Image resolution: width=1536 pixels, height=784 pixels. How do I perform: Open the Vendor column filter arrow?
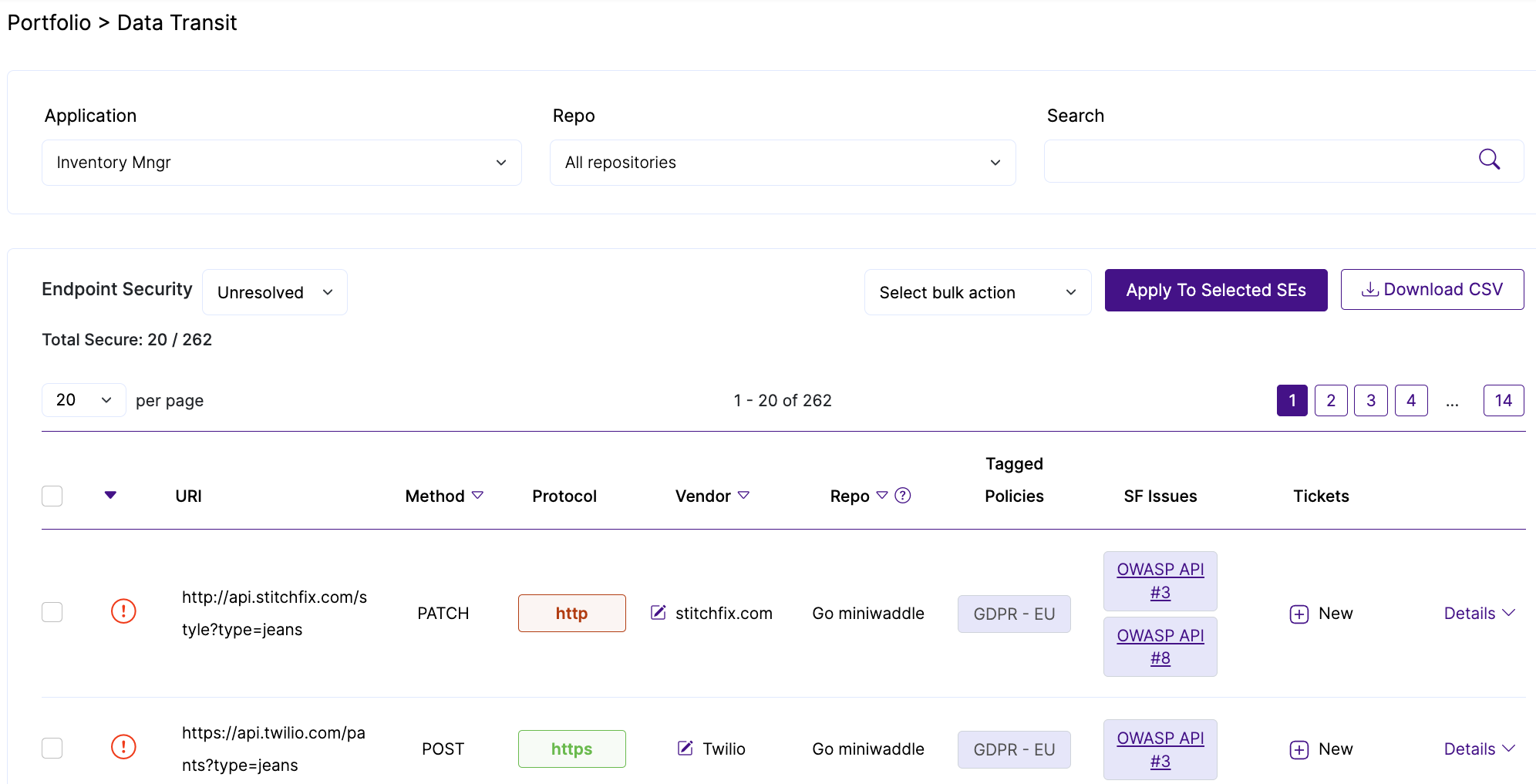point(743,496)
